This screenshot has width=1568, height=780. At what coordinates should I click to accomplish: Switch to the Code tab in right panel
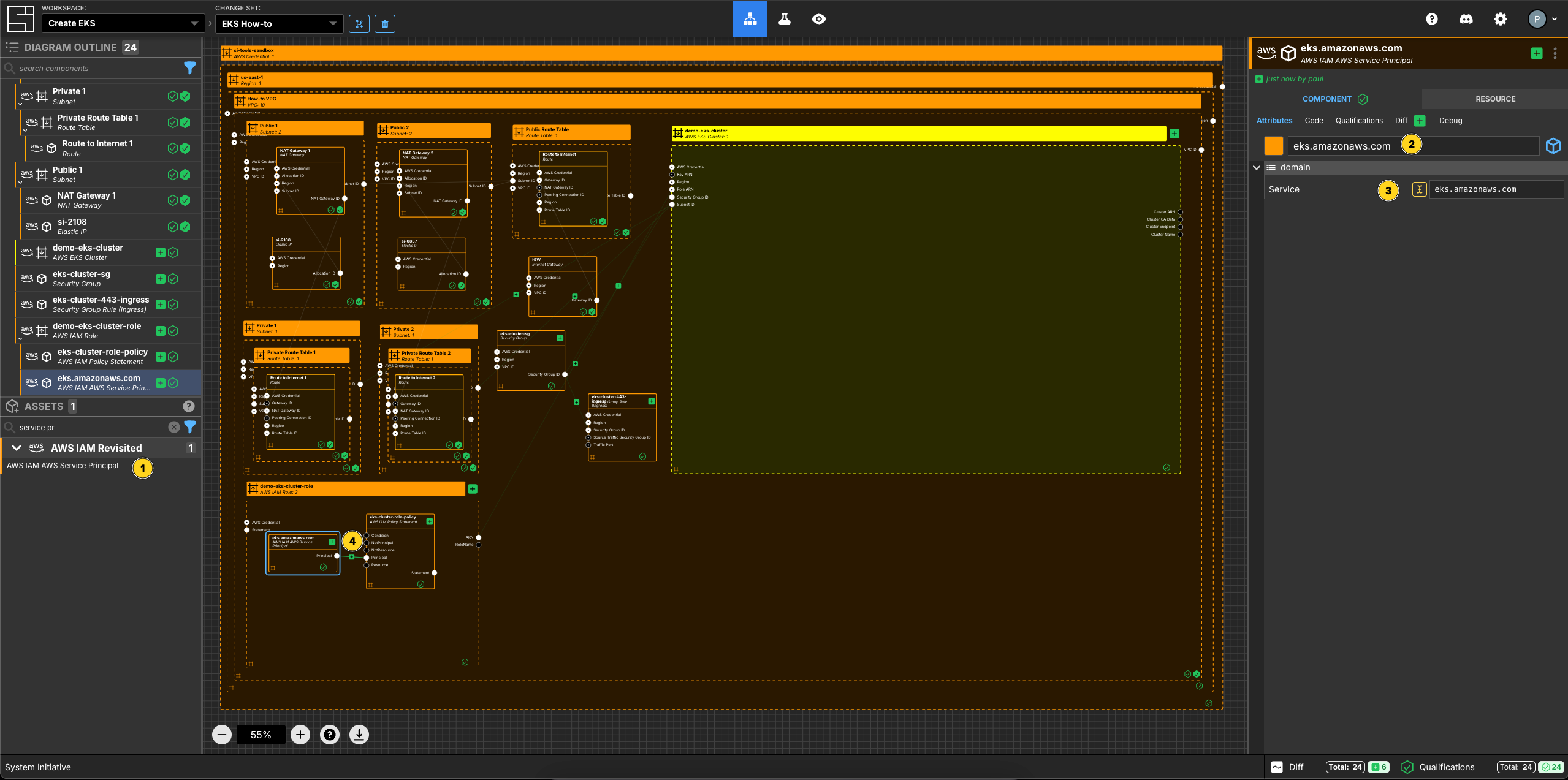(1313, 120)
